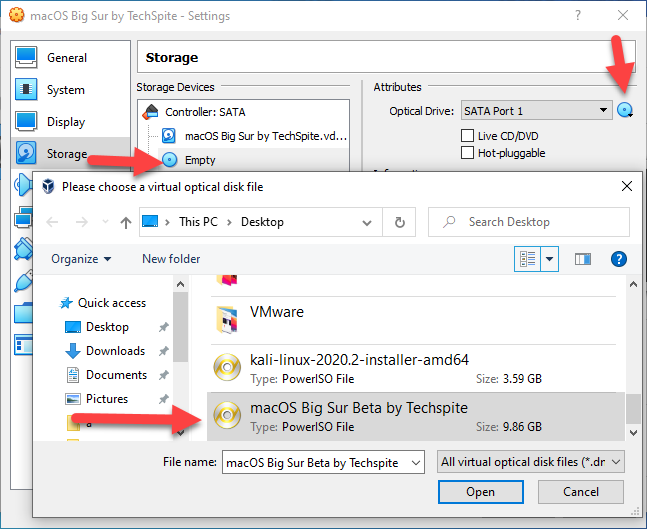
Task: Enable the Live CD/DVD checkbox
Action: point(467,135)
